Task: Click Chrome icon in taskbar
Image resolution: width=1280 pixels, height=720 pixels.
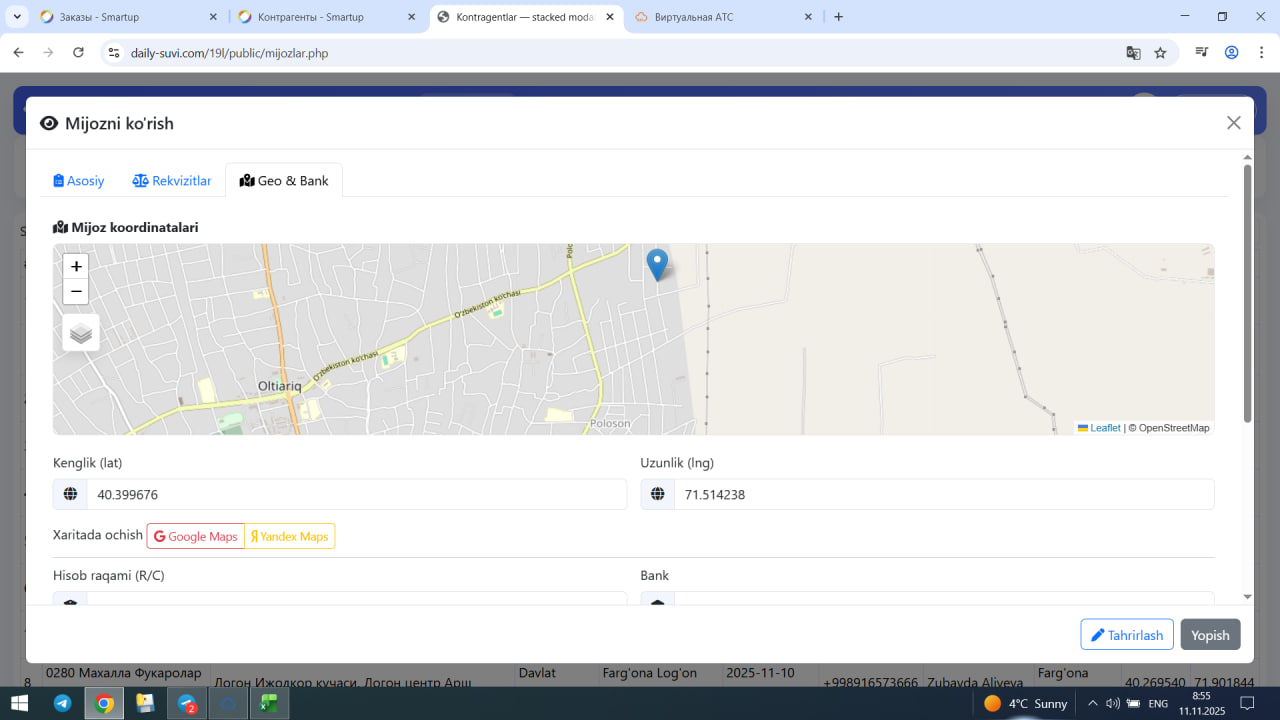Action: click(104, 703)
